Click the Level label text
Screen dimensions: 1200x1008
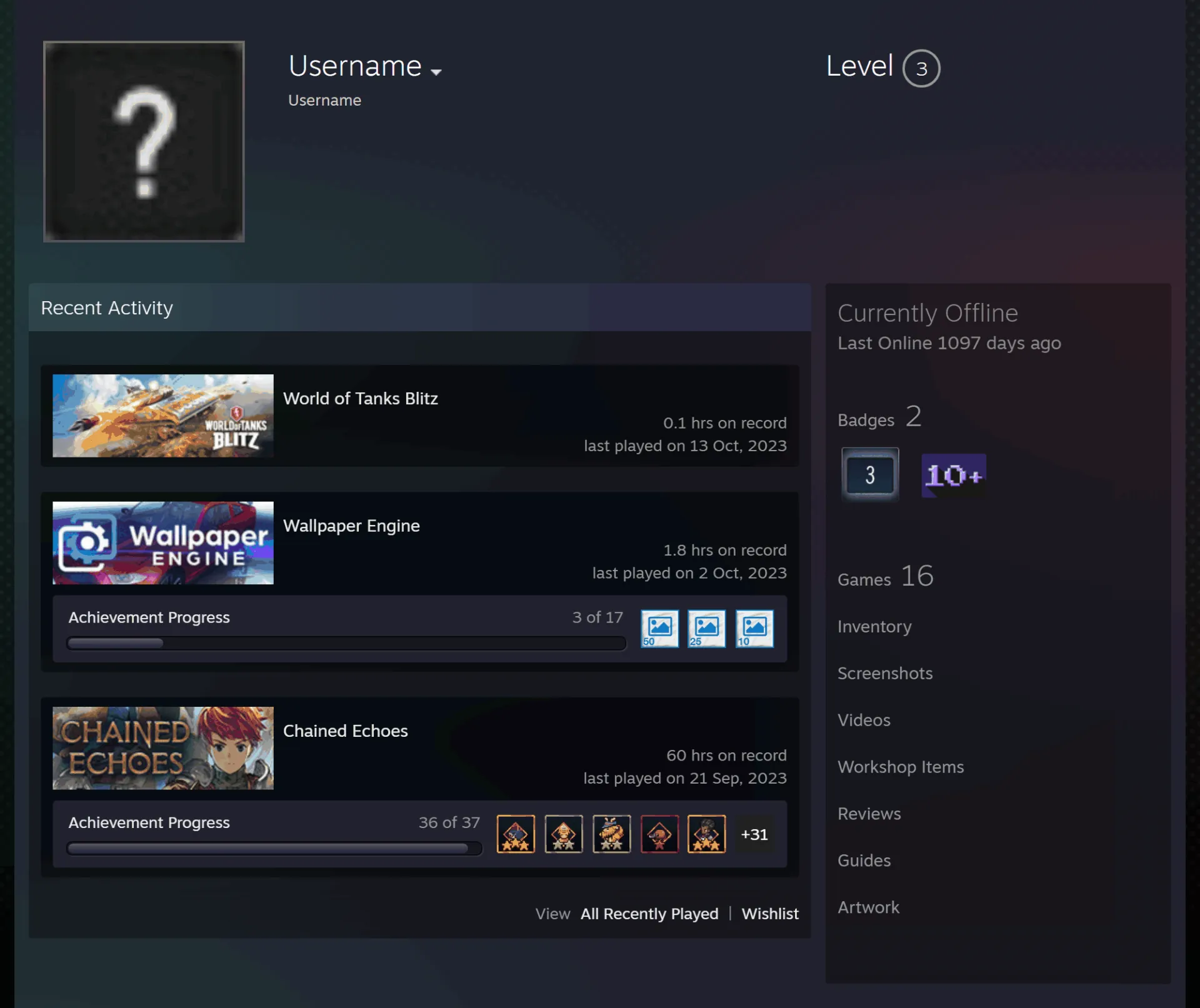point(859,66)
